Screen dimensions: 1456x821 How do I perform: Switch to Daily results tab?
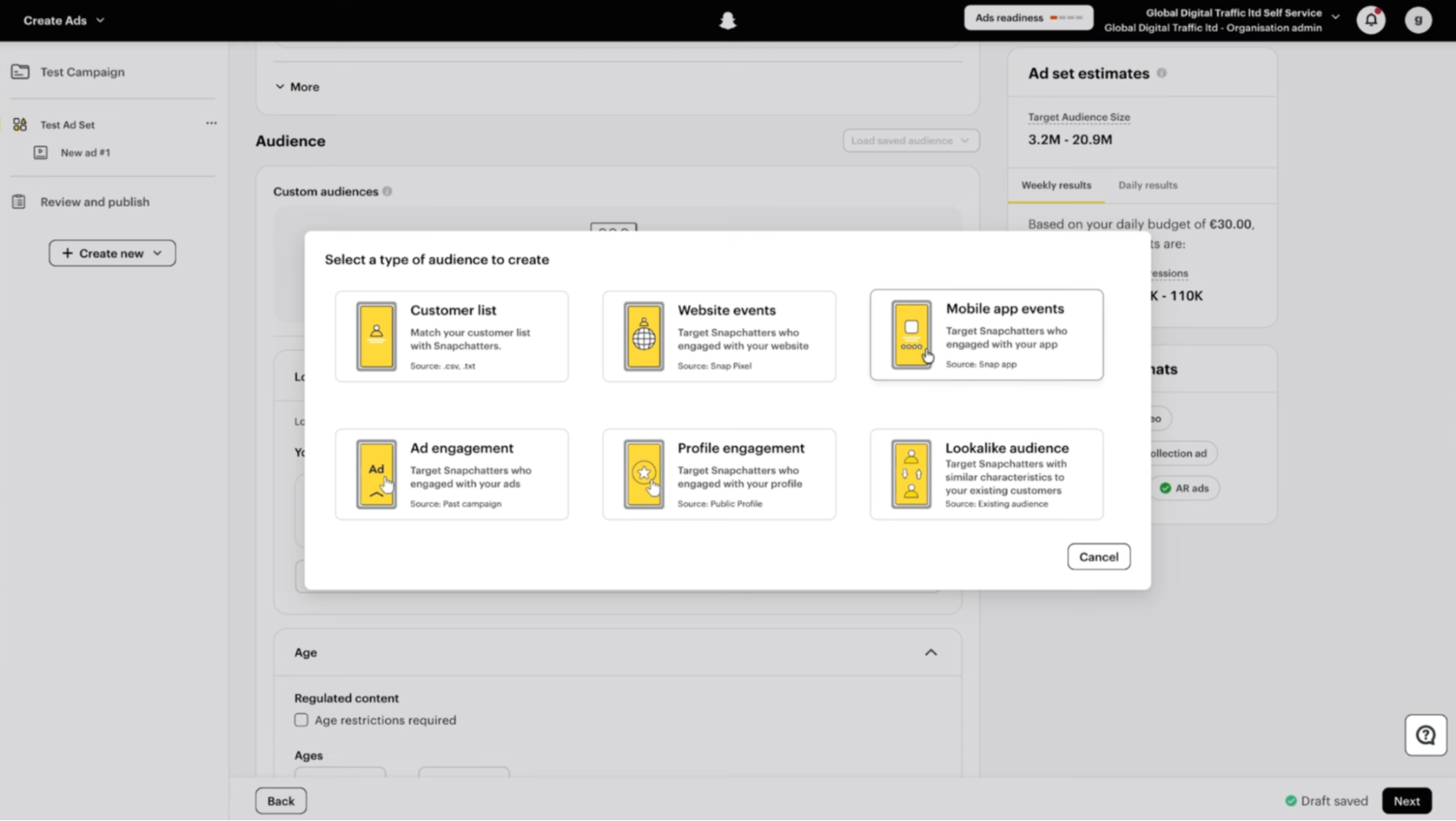point(1147,185)
